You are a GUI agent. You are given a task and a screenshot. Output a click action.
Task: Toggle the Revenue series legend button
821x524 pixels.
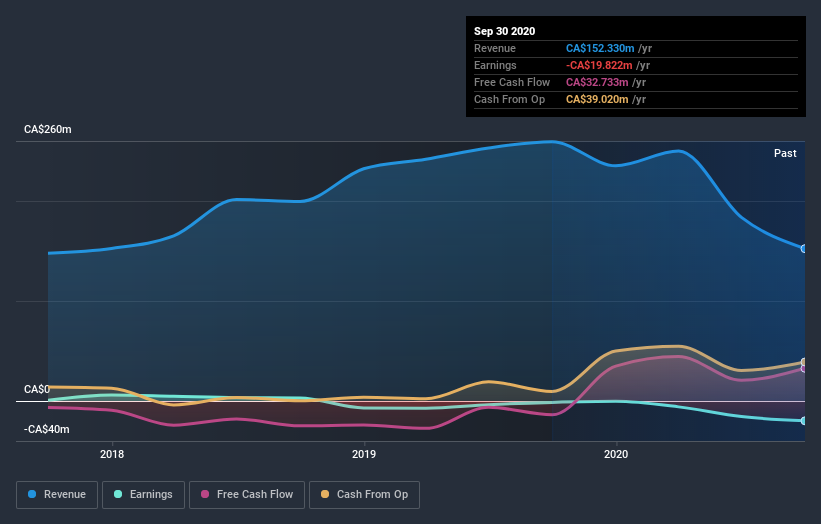pos(57,495)
